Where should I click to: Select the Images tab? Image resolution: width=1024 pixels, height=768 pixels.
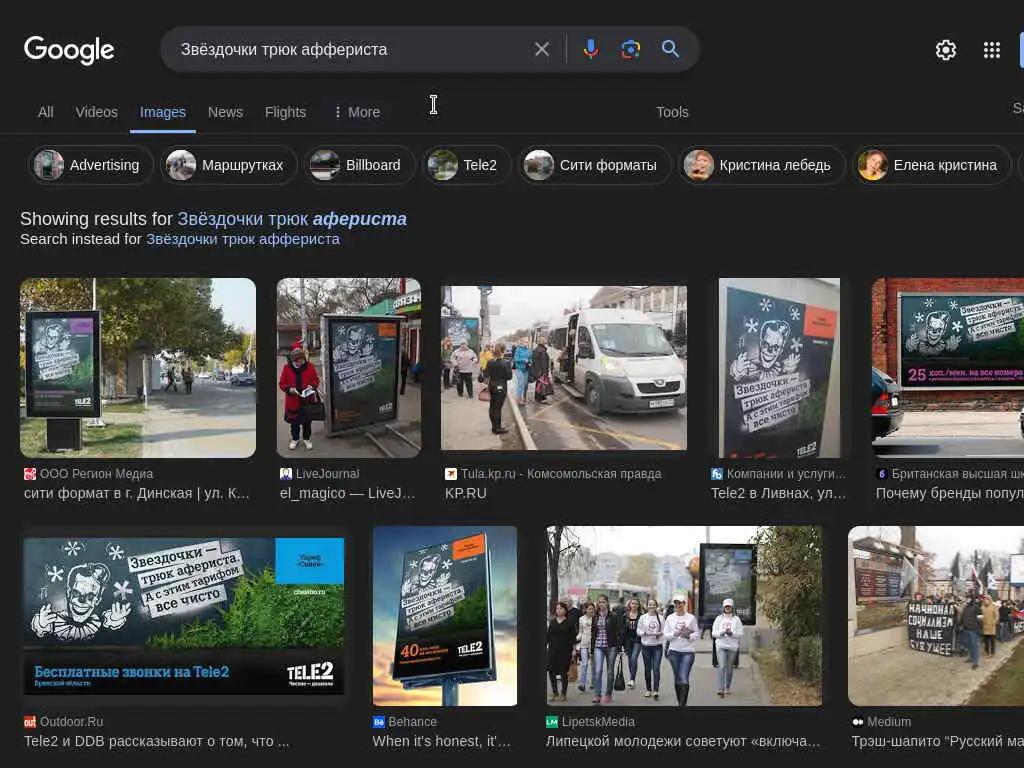(x=163, y=112)
